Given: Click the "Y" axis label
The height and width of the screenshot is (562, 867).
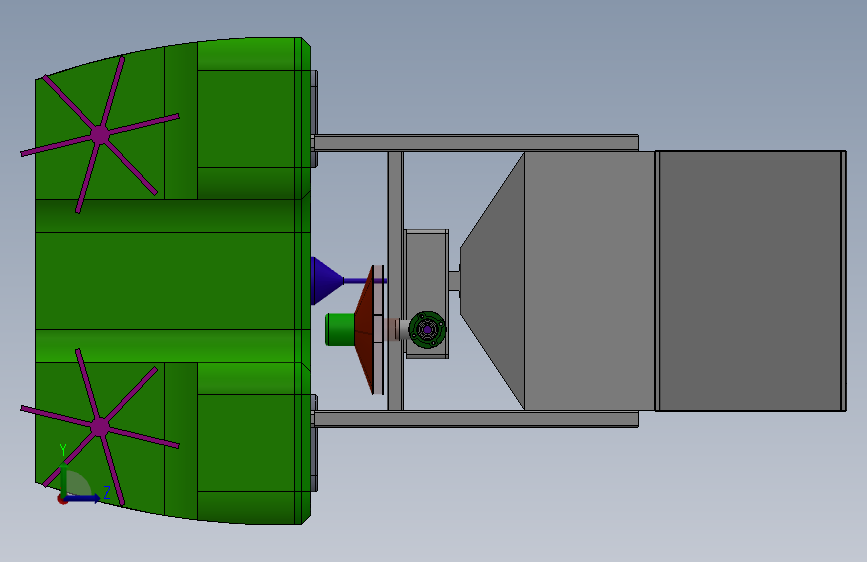Looking at the screenshot, I should coord(63,450).
